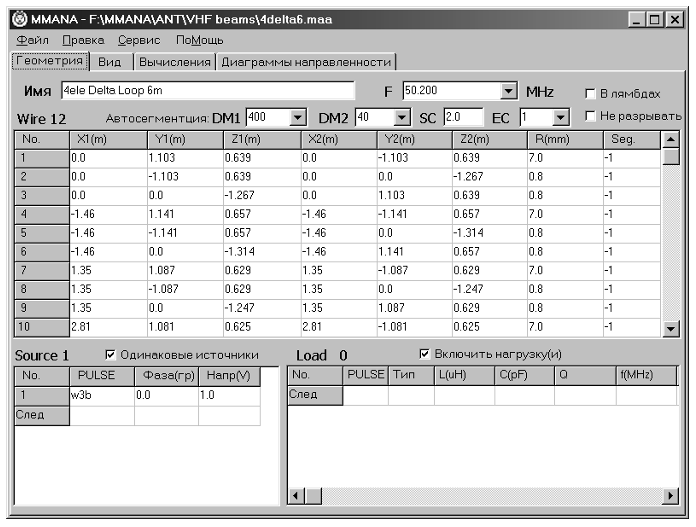Toggle 'Включить нагрузку(и)' checkbox
The image size is (696, 527).
425,354
